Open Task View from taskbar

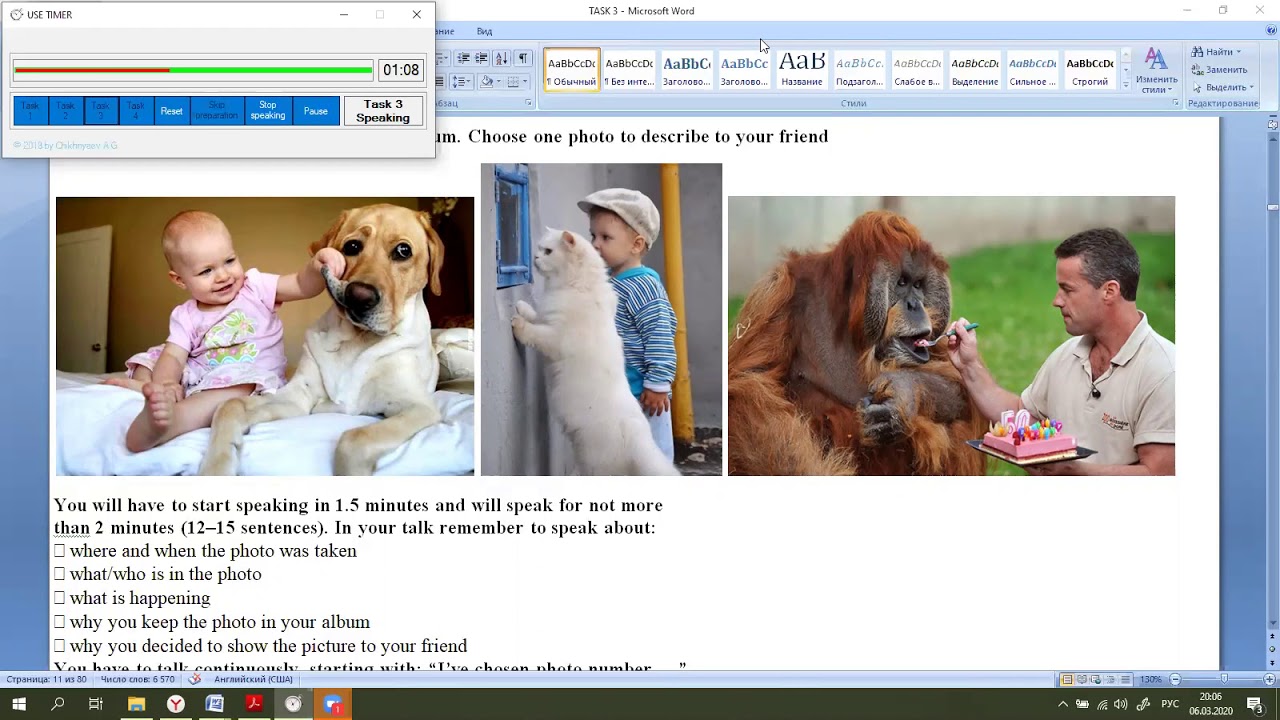pyautogui.click(x=96, y=704)
